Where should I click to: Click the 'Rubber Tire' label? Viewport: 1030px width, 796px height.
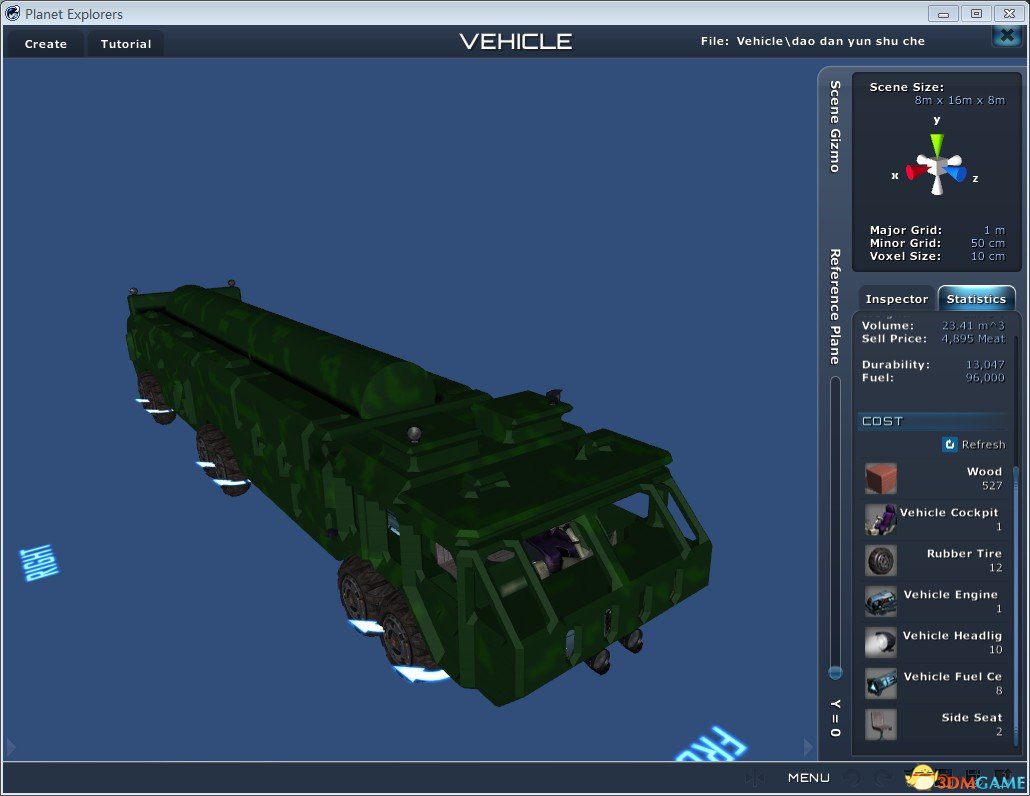click(964, 553)
